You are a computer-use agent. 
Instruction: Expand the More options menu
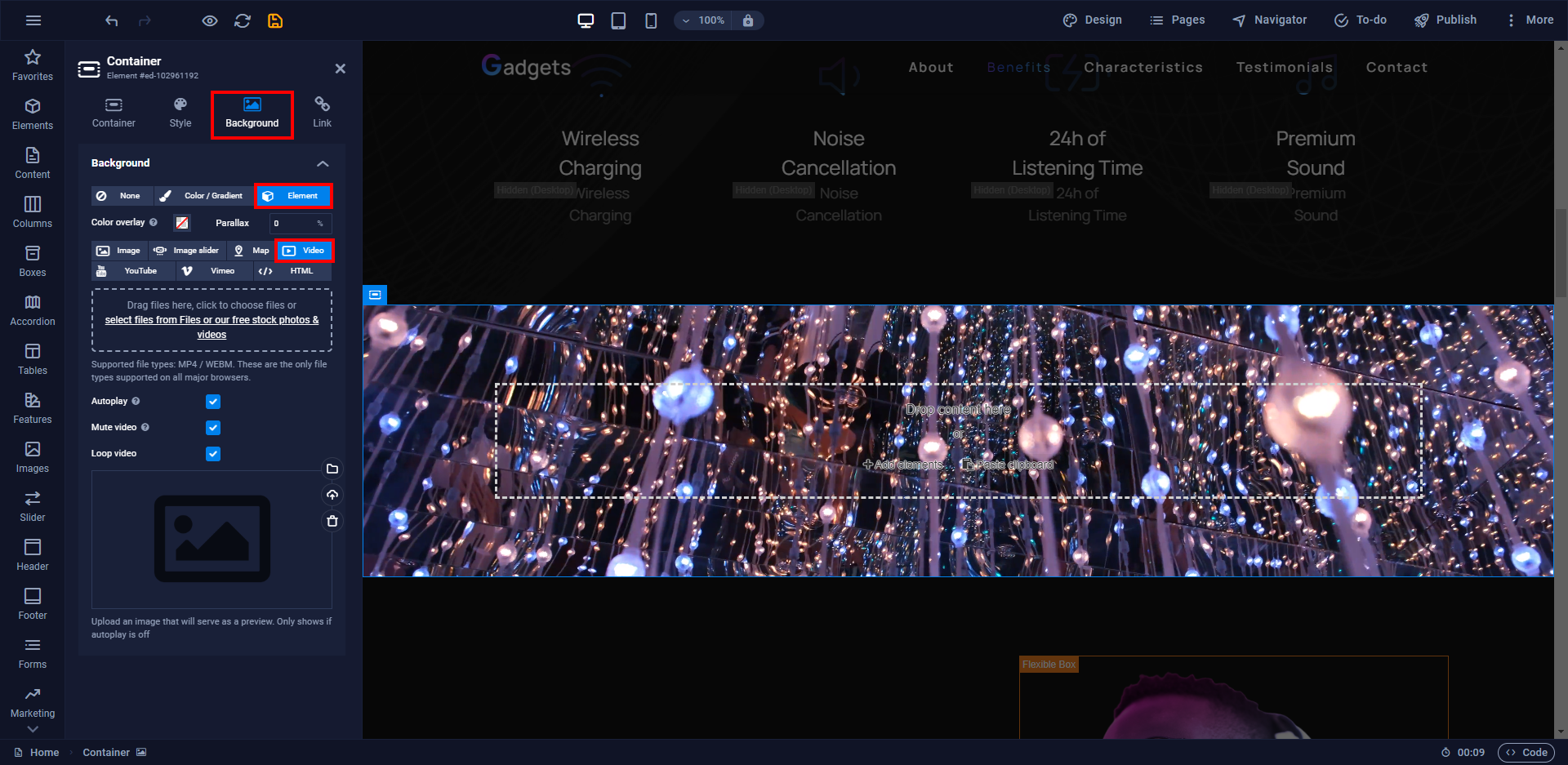pyautogui.click(x=1530, y=20)
